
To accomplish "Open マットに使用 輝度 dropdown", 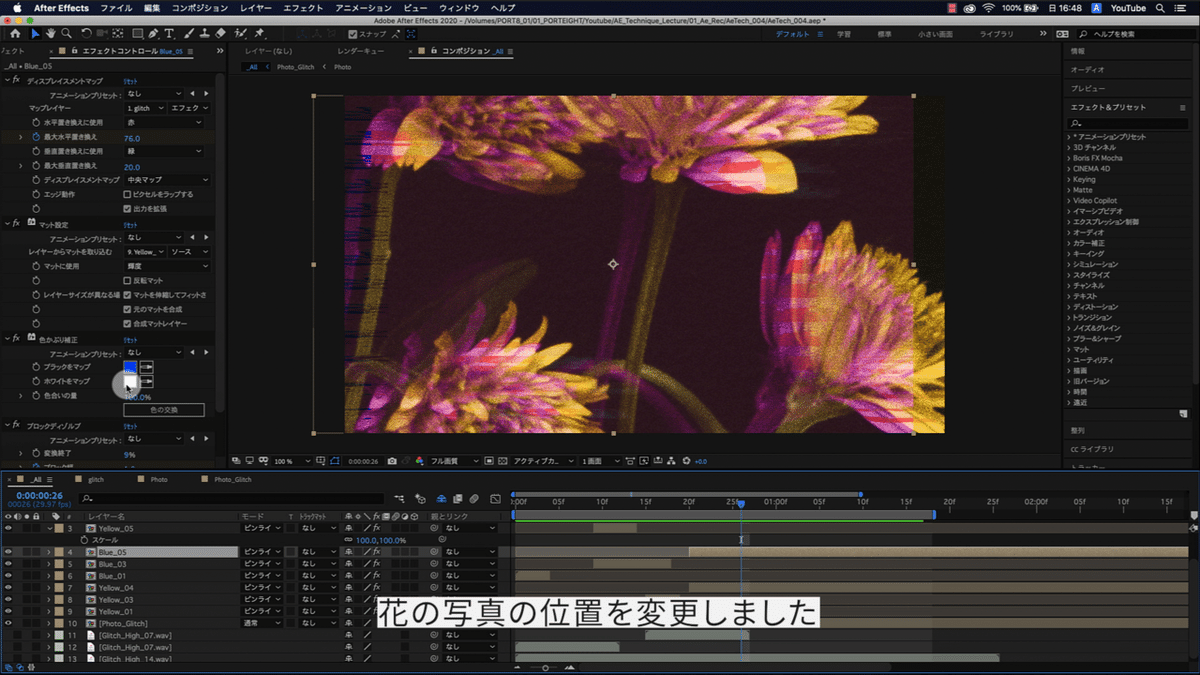I will click(x=167, y=266).
